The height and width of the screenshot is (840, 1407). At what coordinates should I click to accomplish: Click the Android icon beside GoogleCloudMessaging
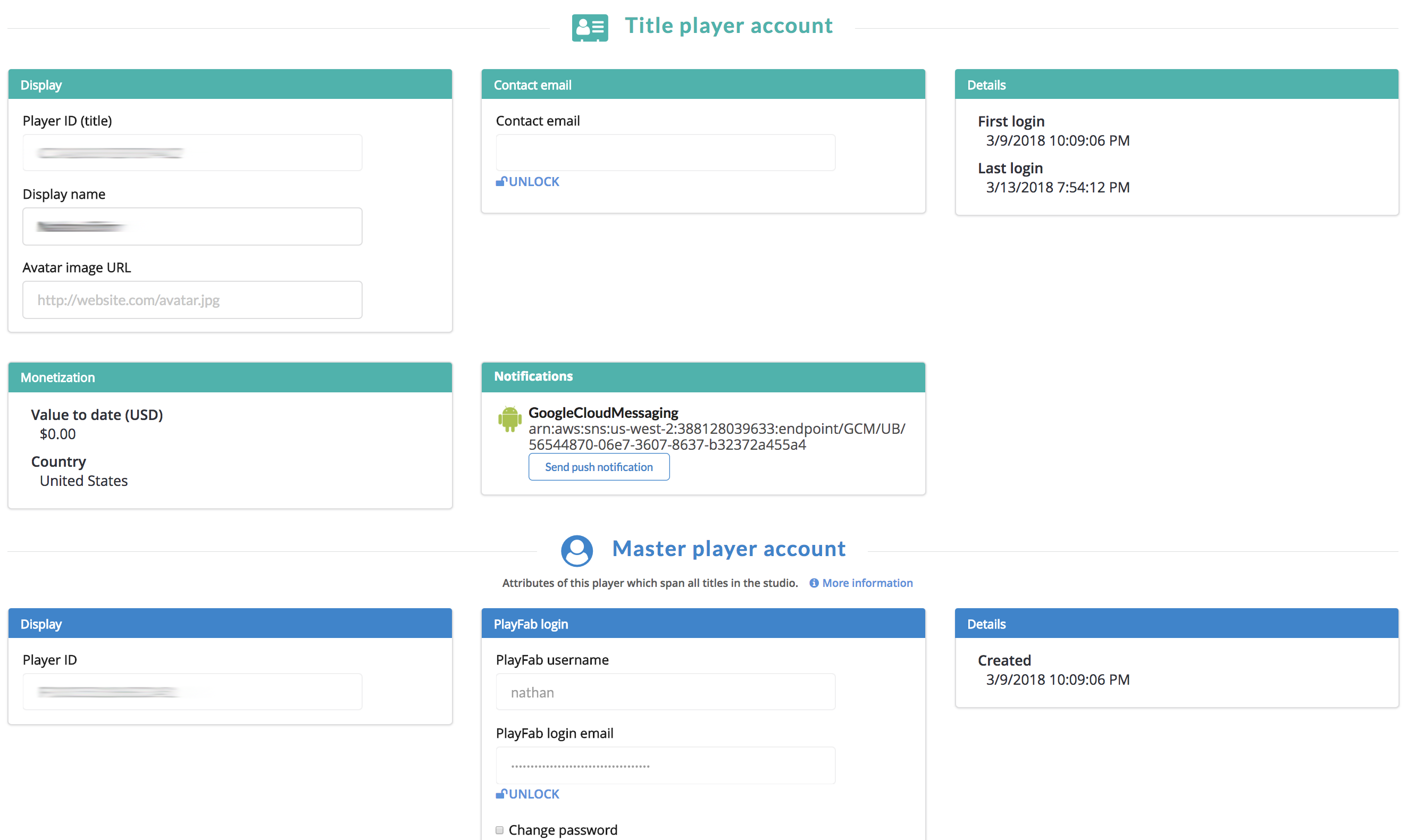point(509,419)
